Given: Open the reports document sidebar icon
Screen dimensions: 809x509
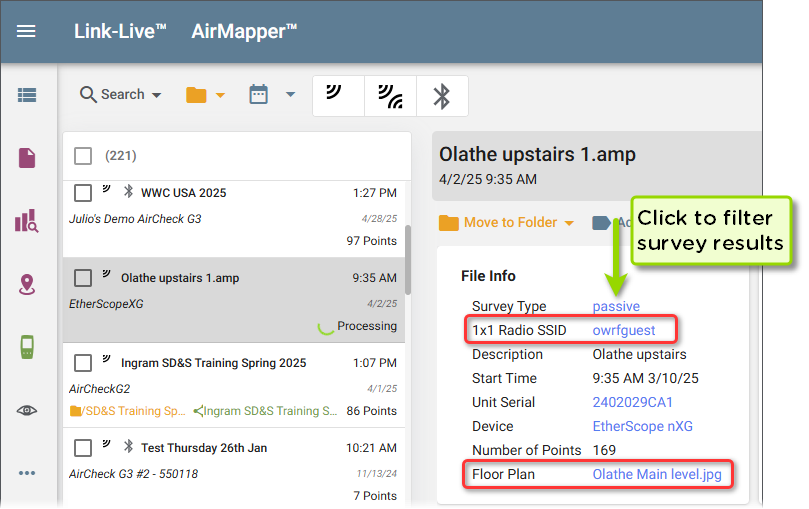Looking at the screenshot, I should (x=27, y=158).
